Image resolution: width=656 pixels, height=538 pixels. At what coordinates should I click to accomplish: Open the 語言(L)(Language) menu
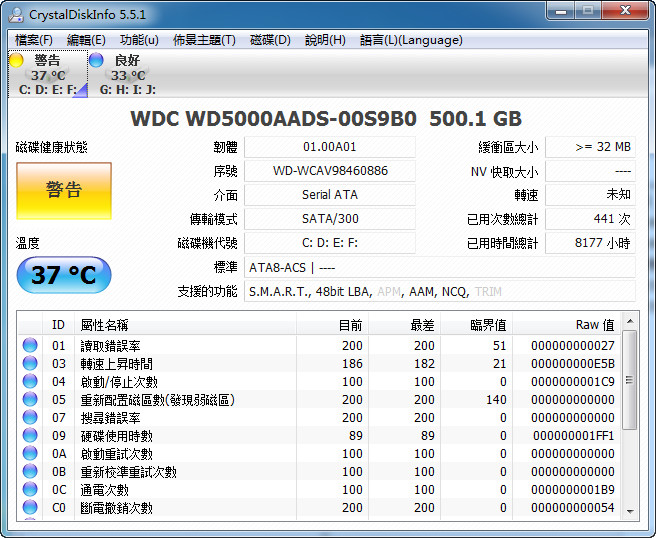pos(411,40)
